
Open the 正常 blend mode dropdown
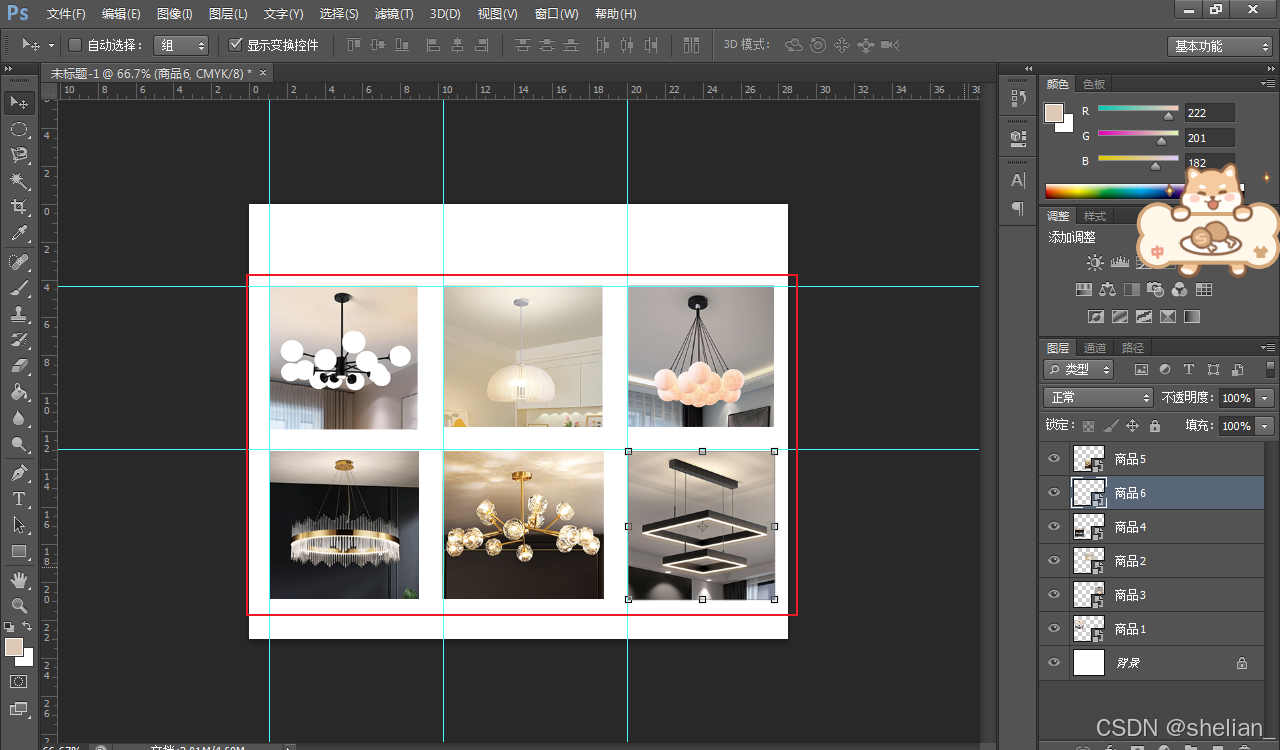(1098, 397)
